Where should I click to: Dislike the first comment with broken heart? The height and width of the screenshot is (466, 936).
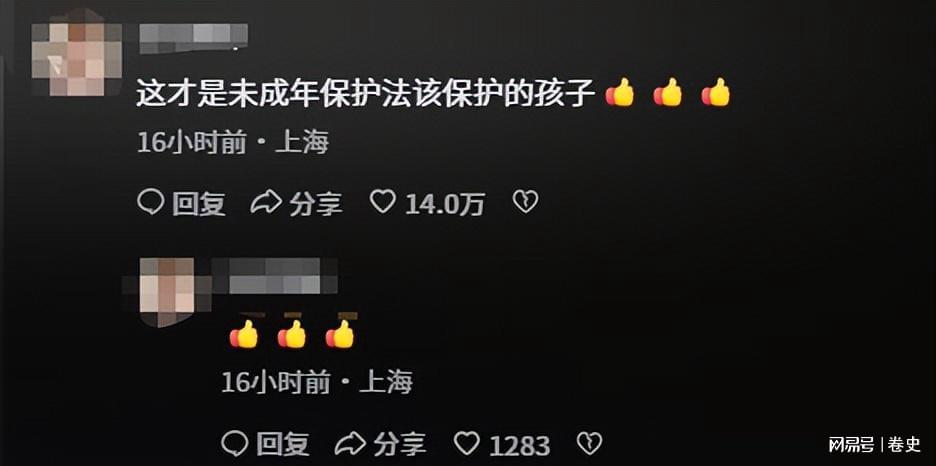[x=525, y=202]
